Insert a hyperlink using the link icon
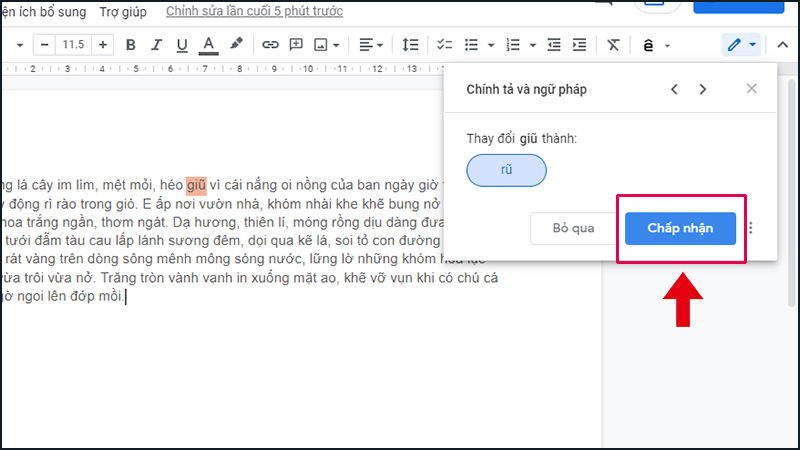Screen dimensions: 800x450 [270, 45]
